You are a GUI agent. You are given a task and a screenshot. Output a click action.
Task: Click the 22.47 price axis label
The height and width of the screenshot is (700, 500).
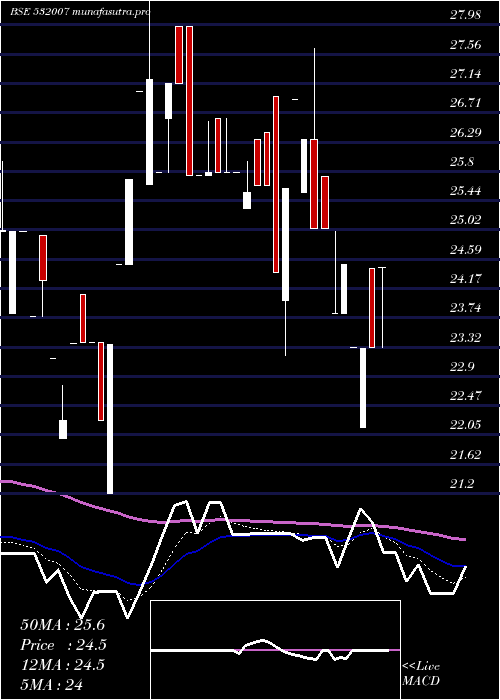tap(465, 396)
